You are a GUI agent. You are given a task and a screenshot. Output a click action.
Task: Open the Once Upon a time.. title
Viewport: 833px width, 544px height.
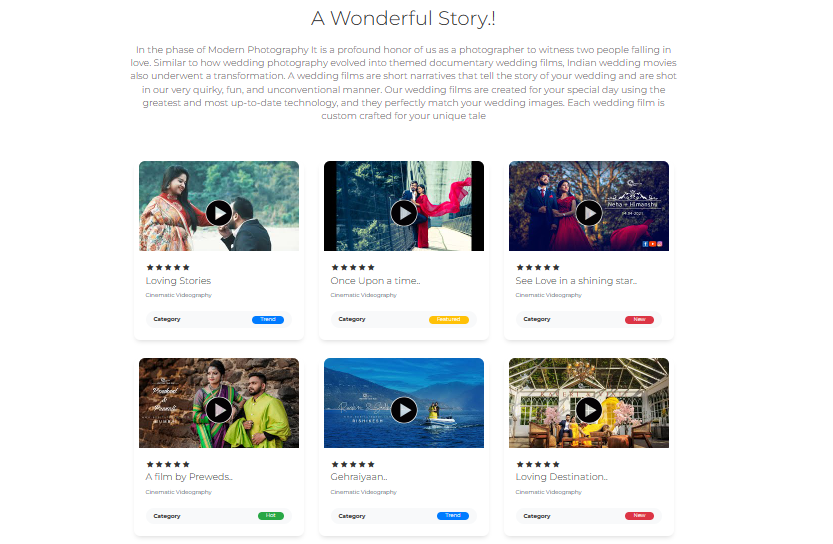(375, 280)
